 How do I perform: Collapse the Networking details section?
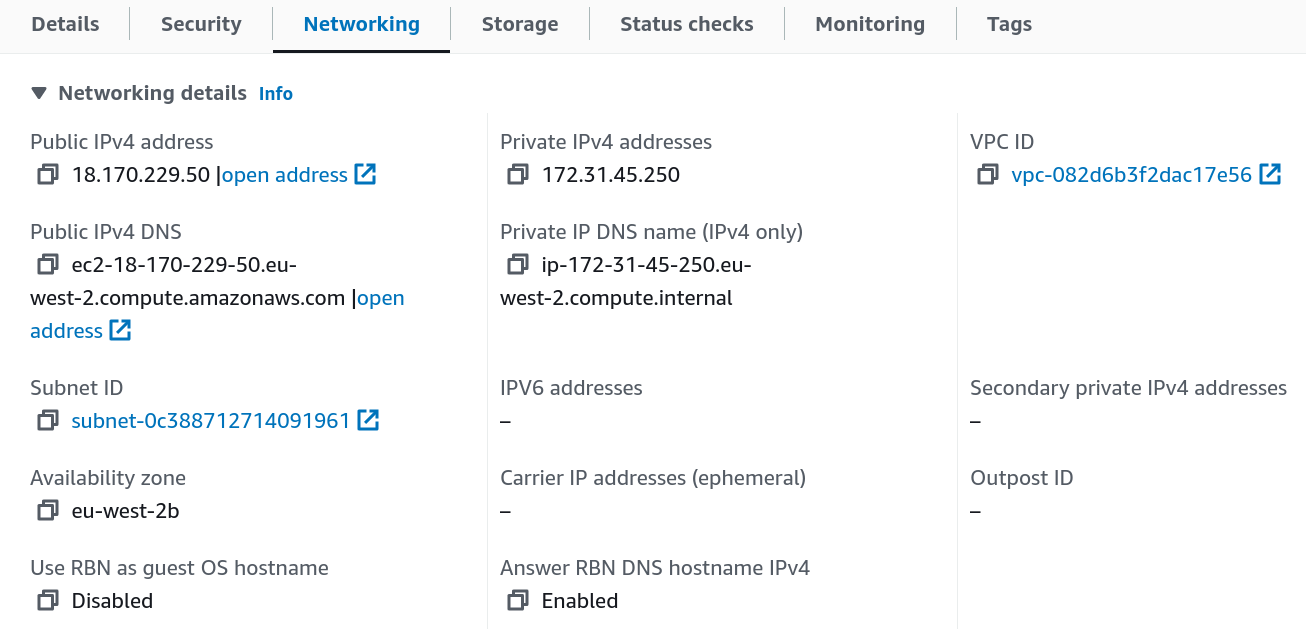[38, 93]
